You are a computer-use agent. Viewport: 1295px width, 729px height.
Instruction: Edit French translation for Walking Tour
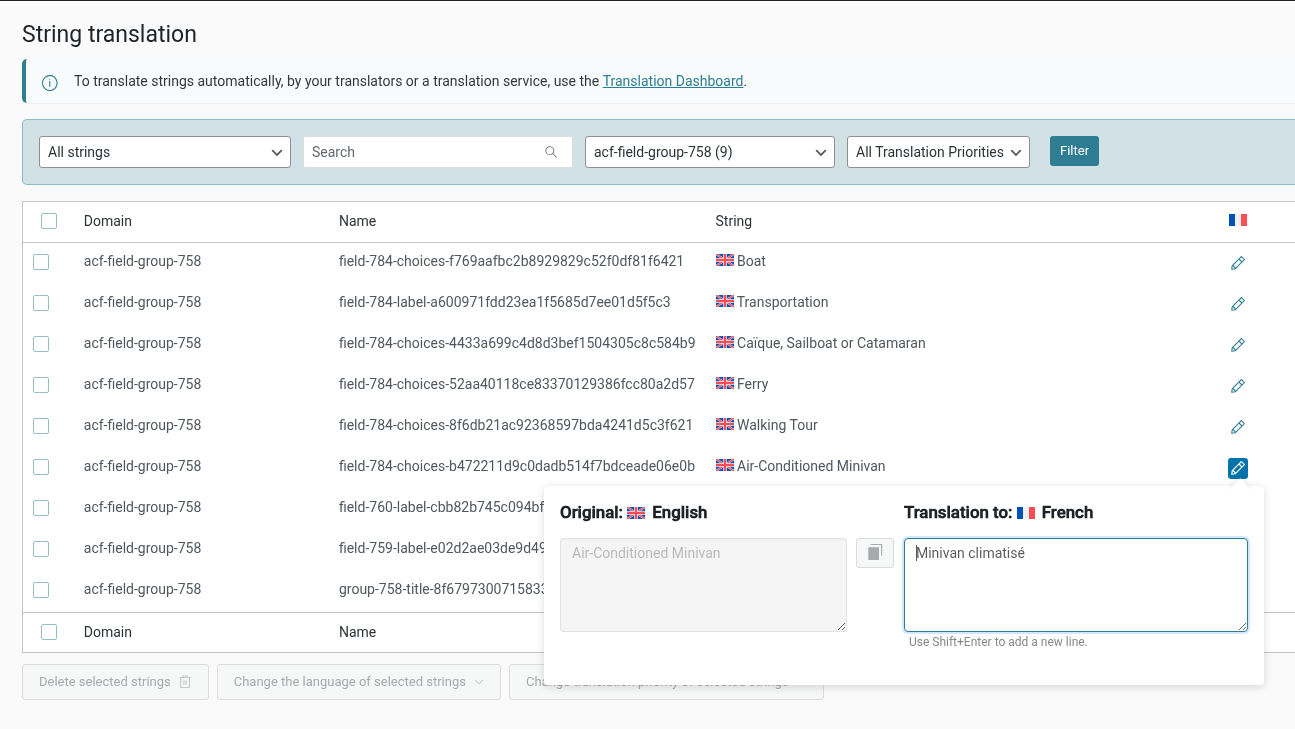pos(1237,427)
